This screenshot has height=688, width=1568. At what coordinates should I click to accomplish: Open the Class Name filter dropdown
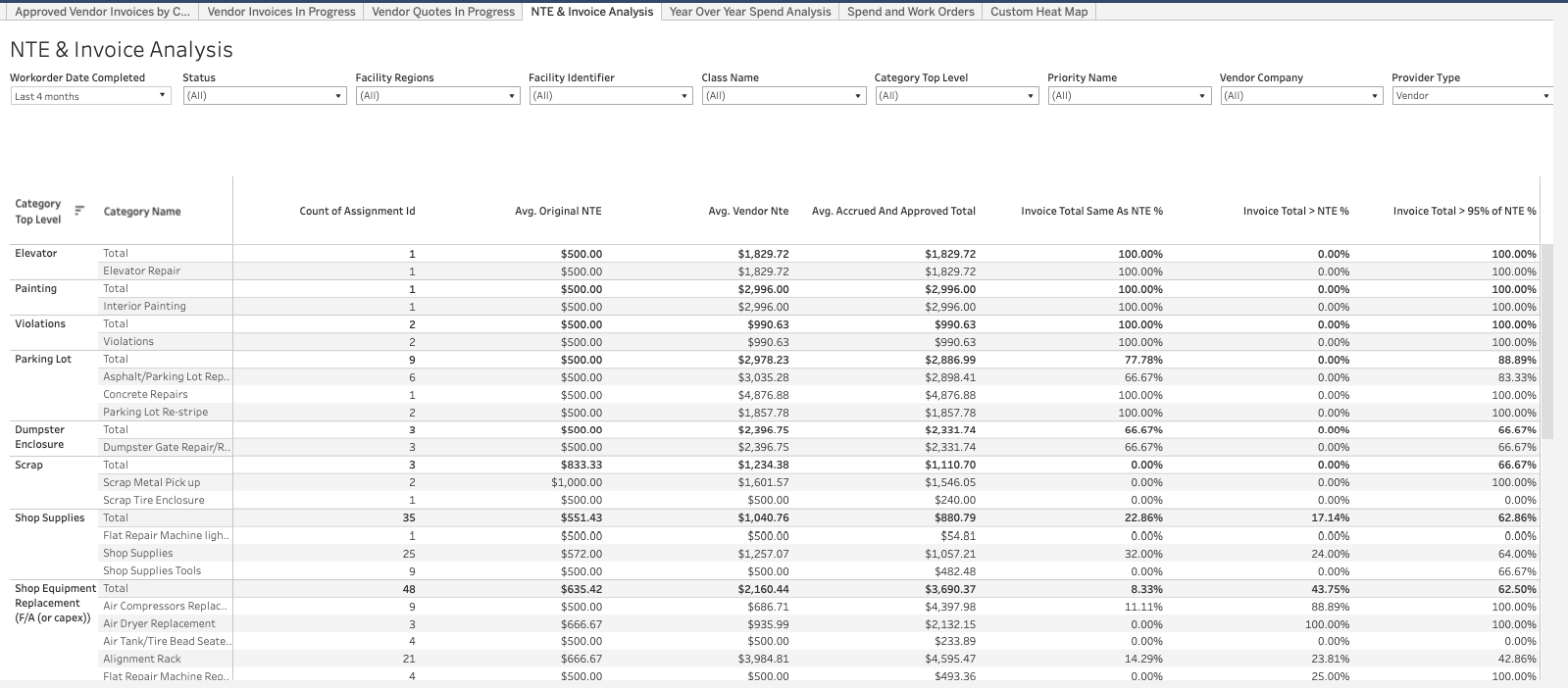[x=783, y=96]
